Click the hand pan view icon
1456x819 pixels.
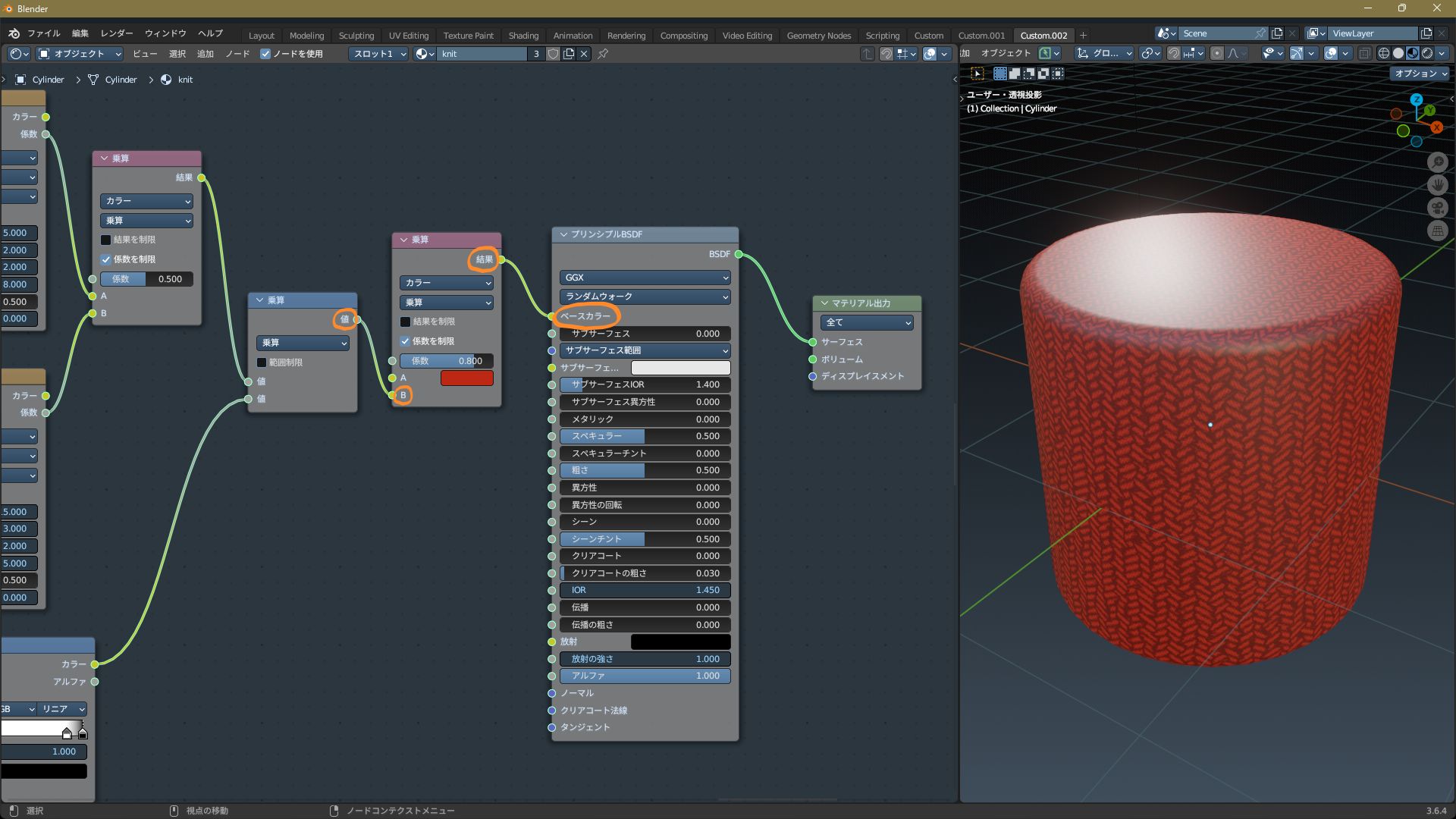point(1437,185)
